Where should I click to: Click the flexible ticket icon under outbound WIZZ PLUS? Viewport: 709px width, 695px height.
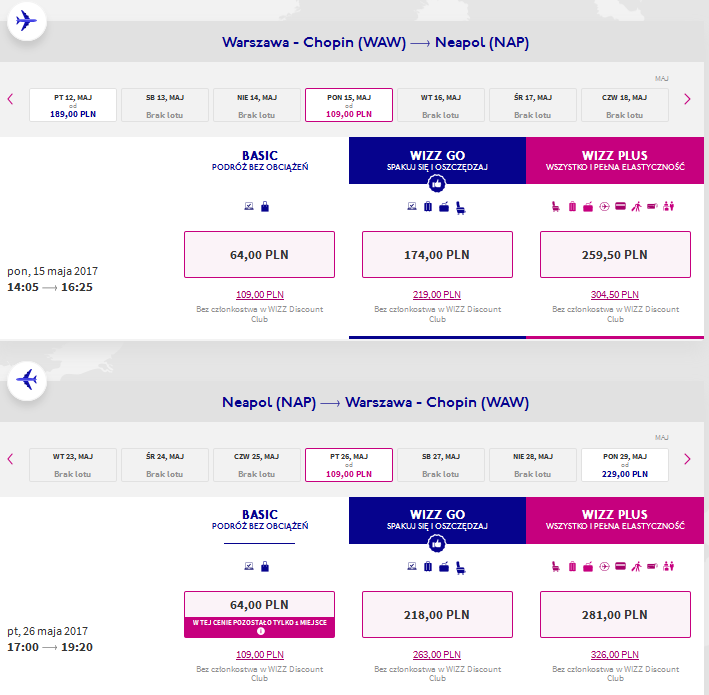pyautogui.click(x=652, y=207)
